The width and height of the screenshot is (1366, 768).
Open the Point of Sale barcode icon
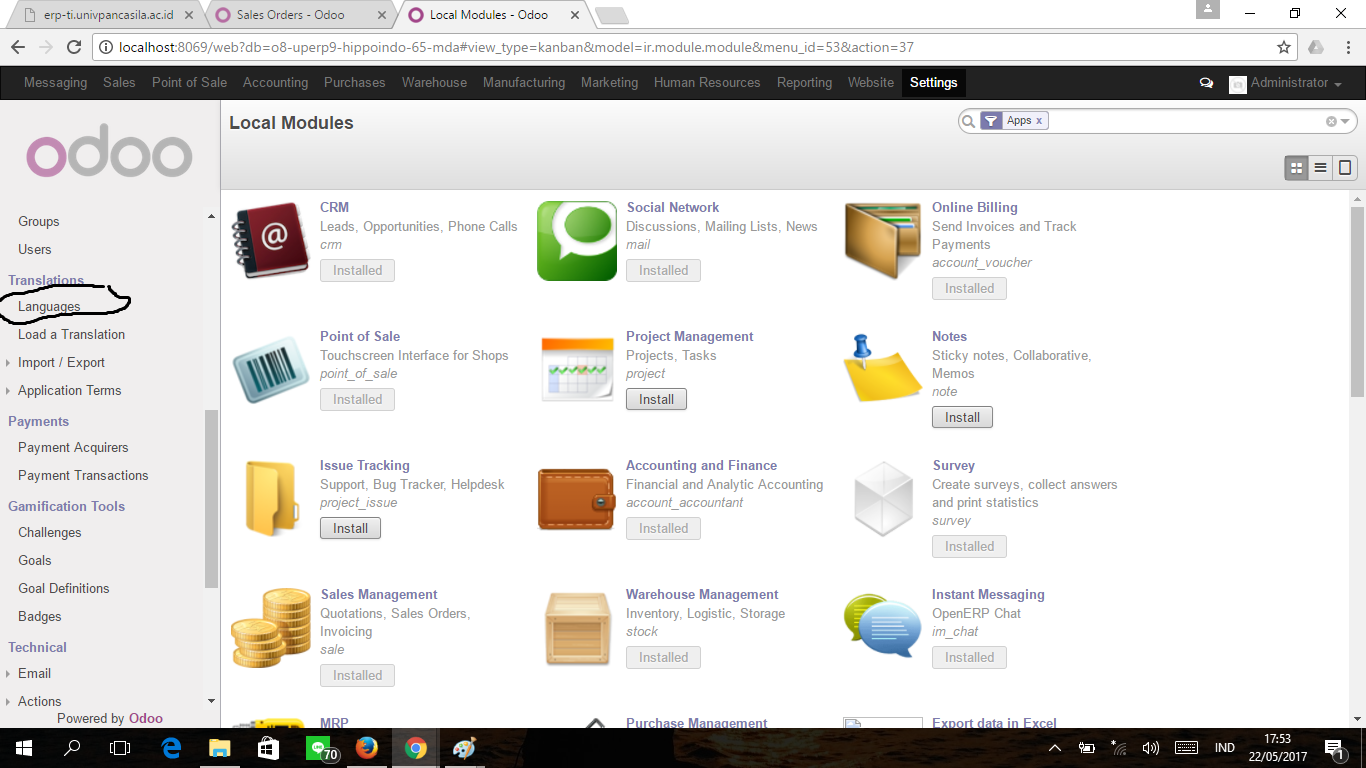click(270, 370)
